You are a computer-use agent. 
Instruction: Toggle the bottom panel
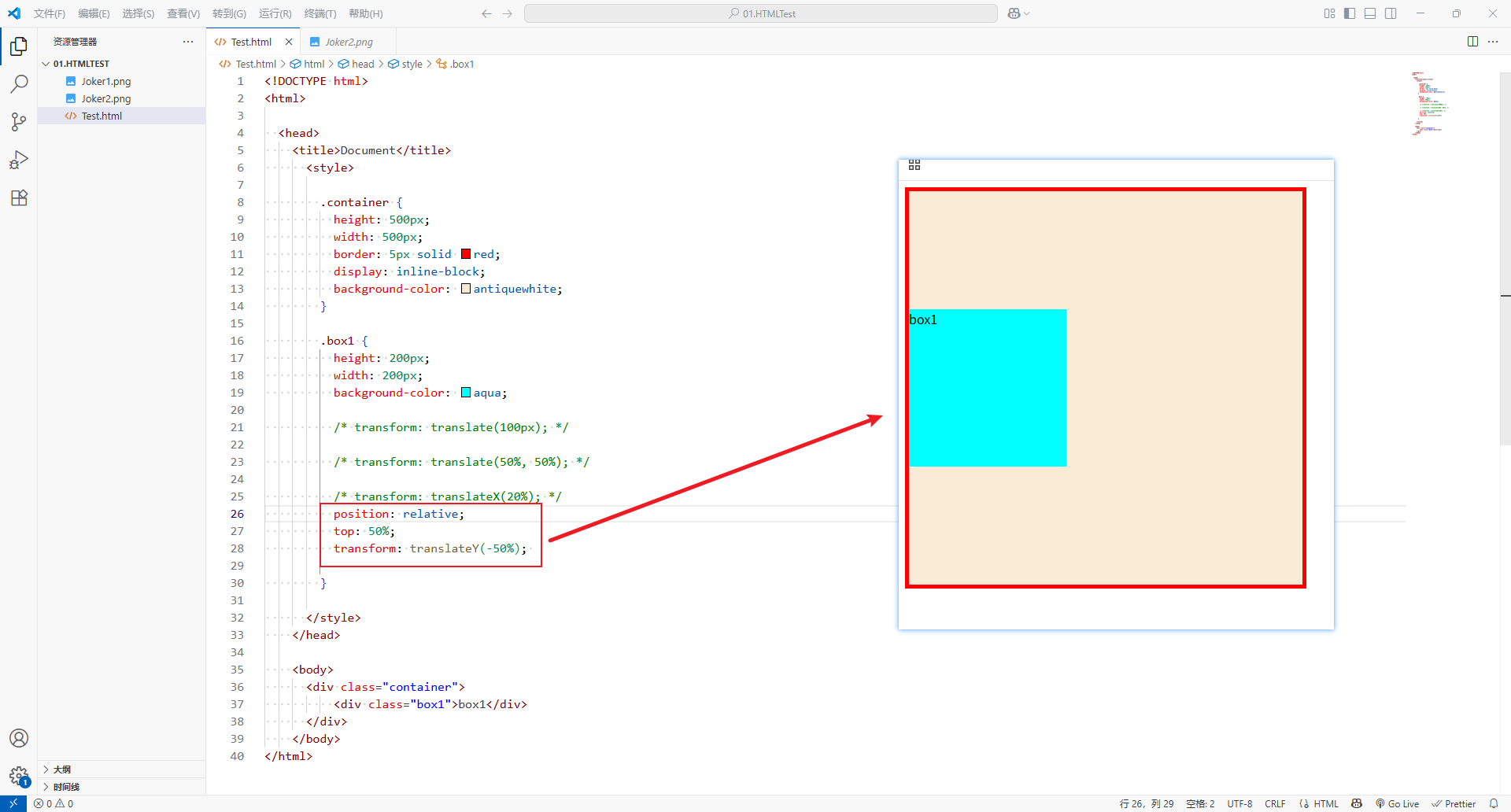[1370, 13]
